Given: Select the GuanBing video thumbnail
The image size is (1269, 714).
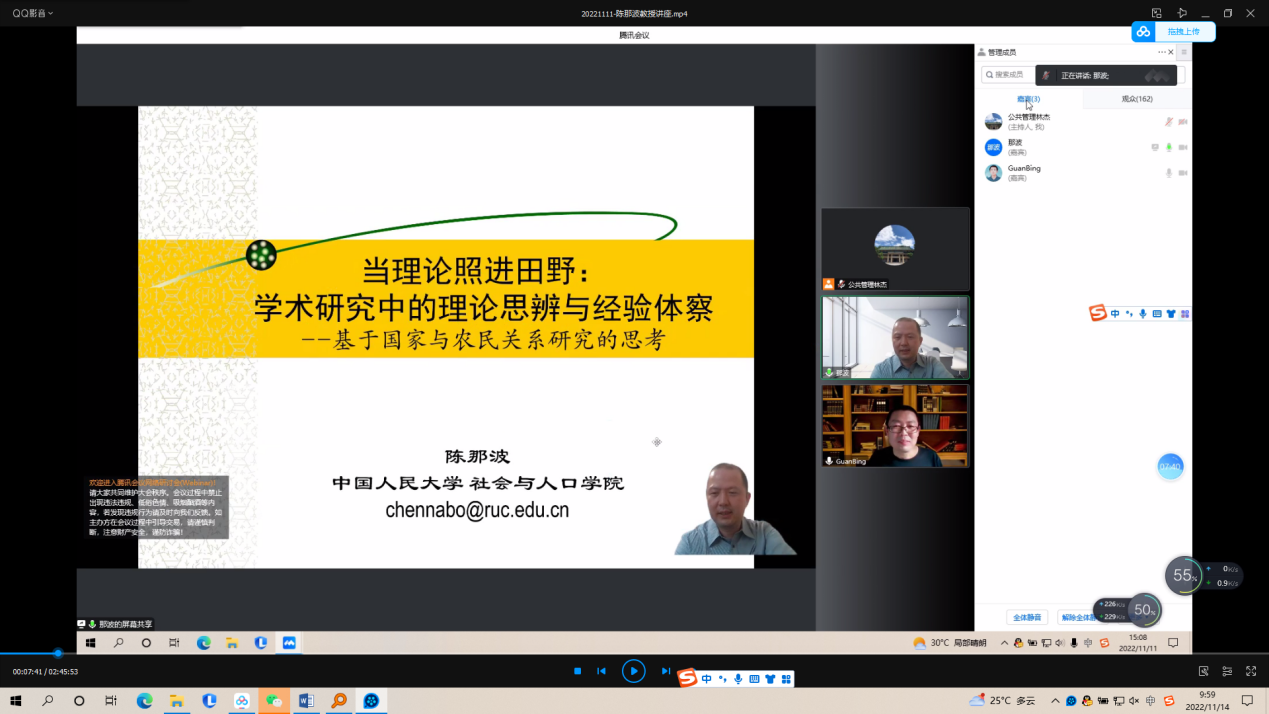Looking at the screenshot, I should pos(895,425).
